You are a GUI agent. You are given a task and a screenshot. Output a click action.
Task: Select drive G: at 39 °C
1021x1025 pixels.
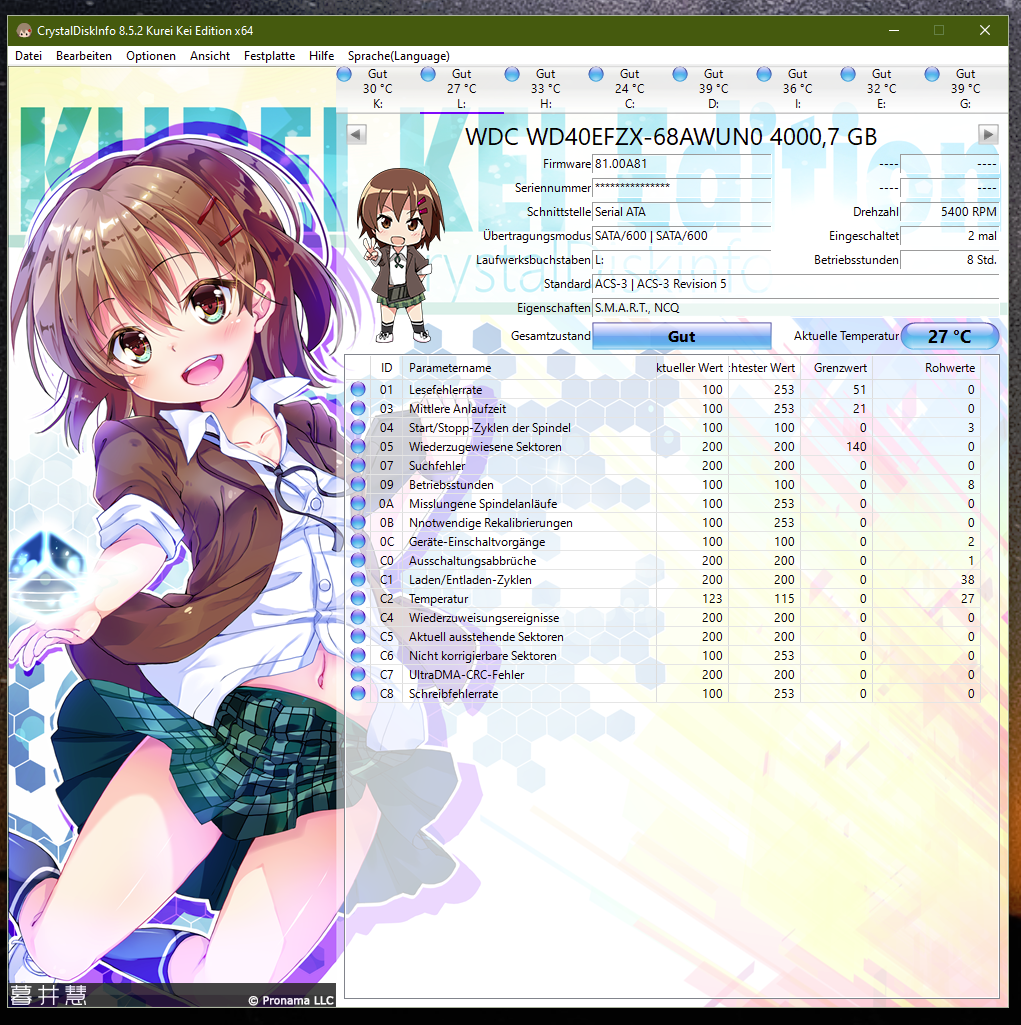(x=965, y=89)
